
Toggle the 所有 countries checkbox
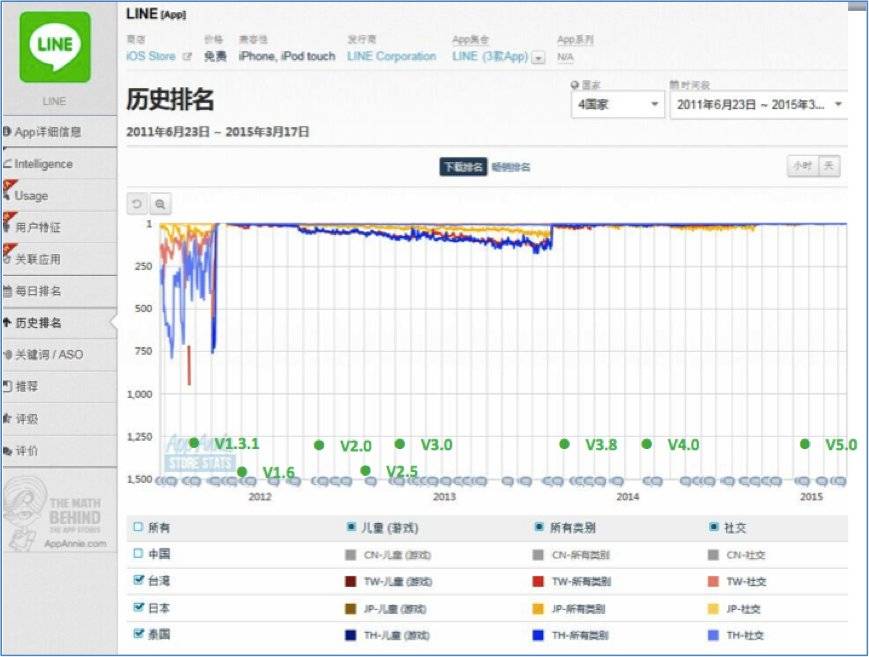click(138, 527)
